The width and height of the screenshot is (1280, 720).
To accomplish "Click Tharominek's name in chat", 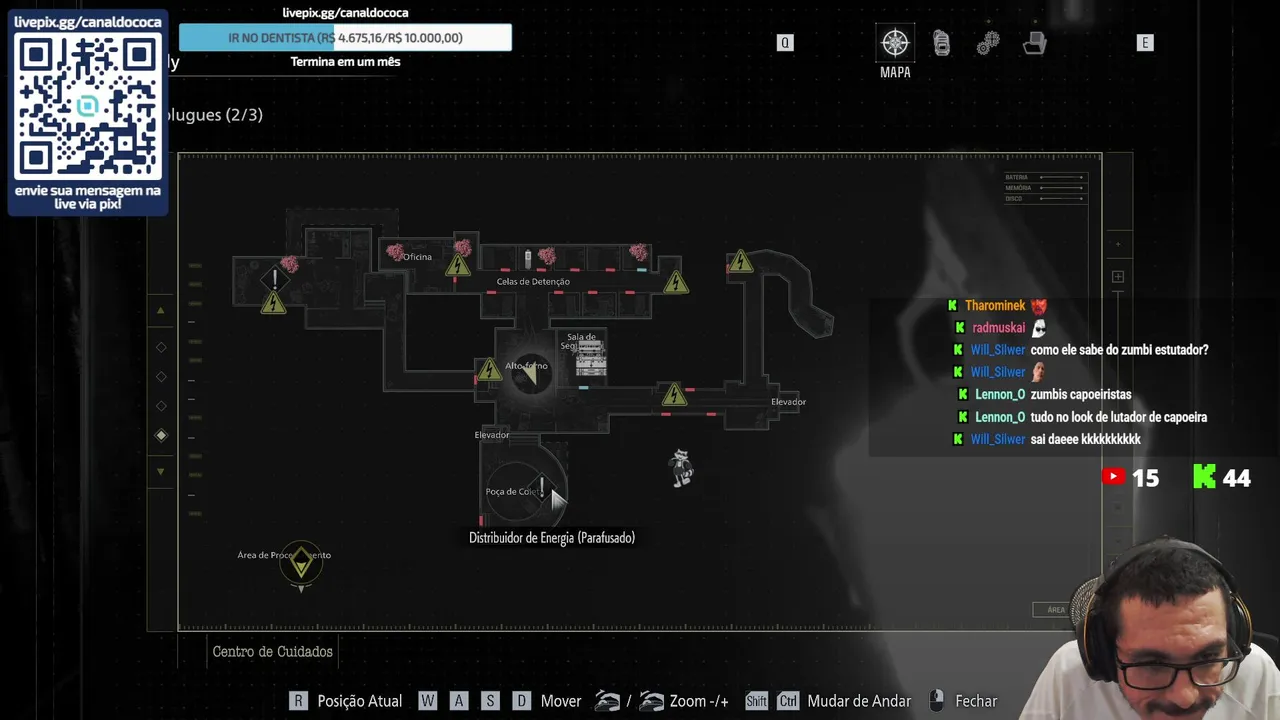I will coord(995,306).
